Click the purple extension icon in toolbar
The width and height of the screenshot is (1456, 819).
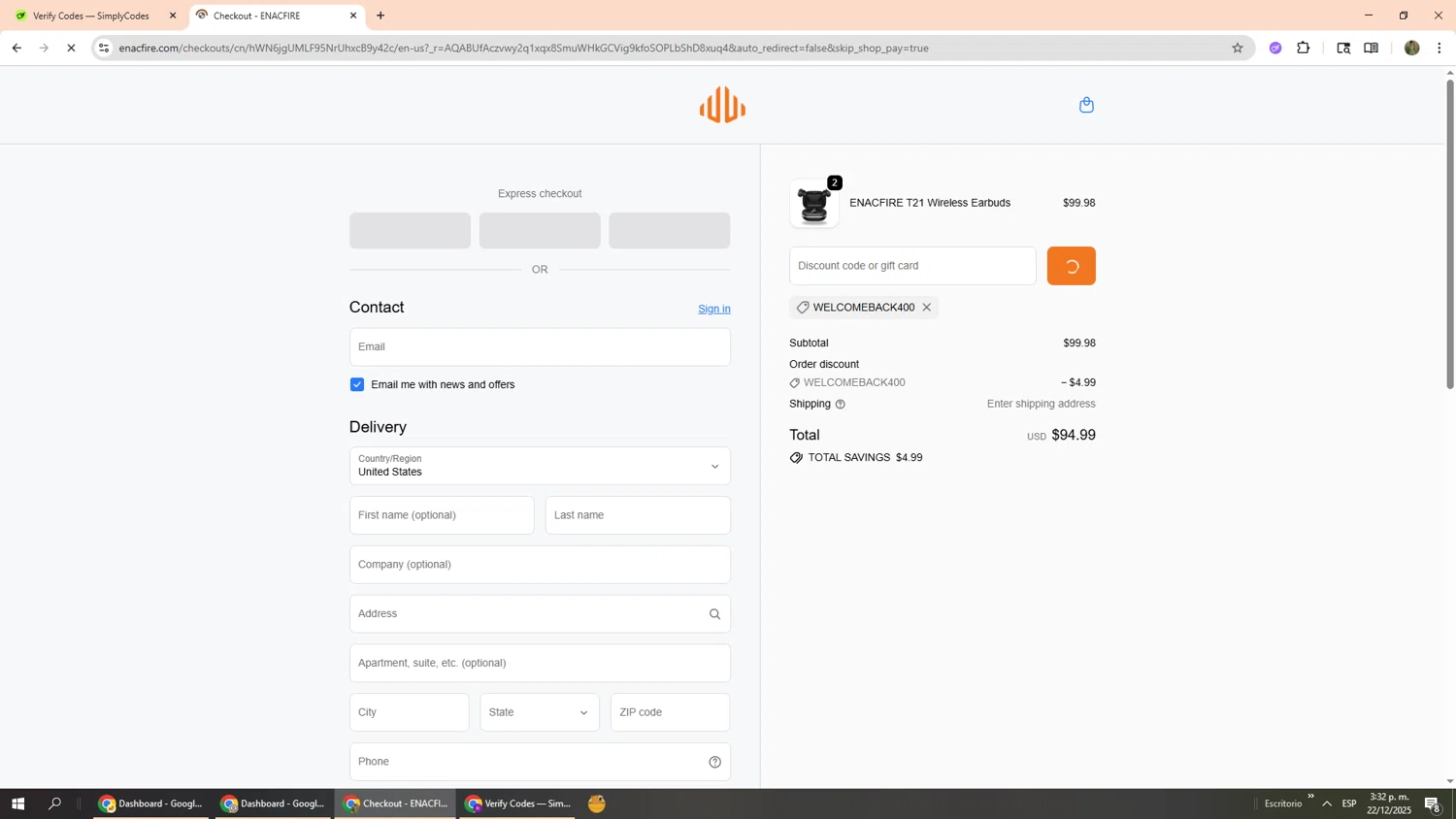point(1275,48)
